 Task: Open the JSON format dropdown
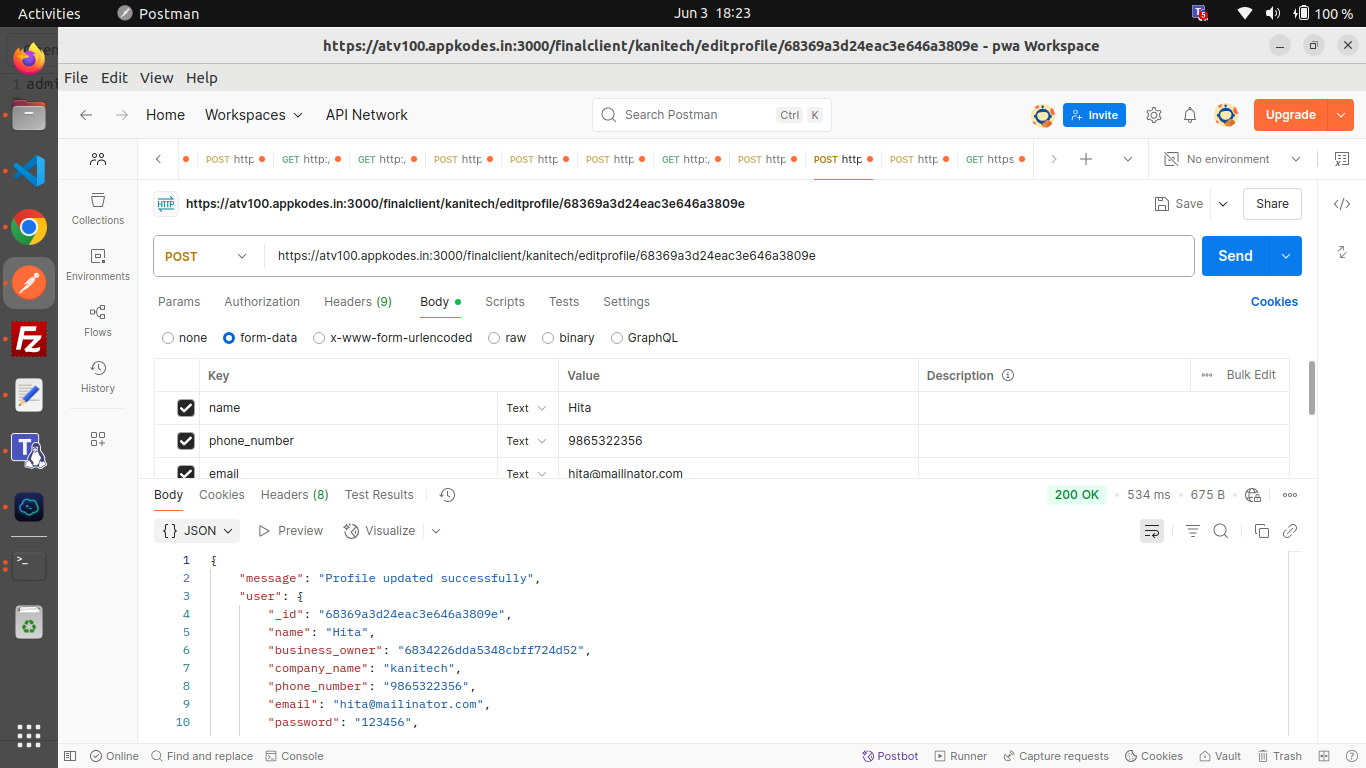[x=199, y=531]
